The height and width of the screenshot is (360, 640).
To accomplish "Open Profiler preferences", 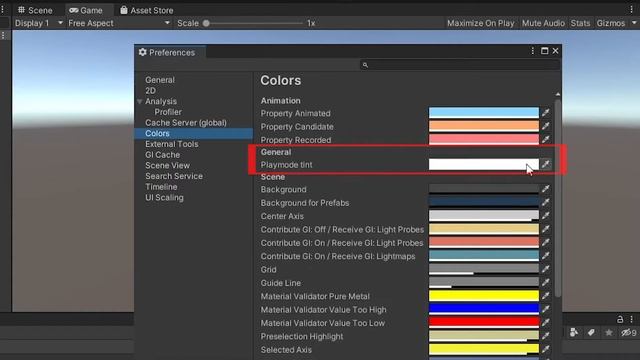I will tap(168, 112).
